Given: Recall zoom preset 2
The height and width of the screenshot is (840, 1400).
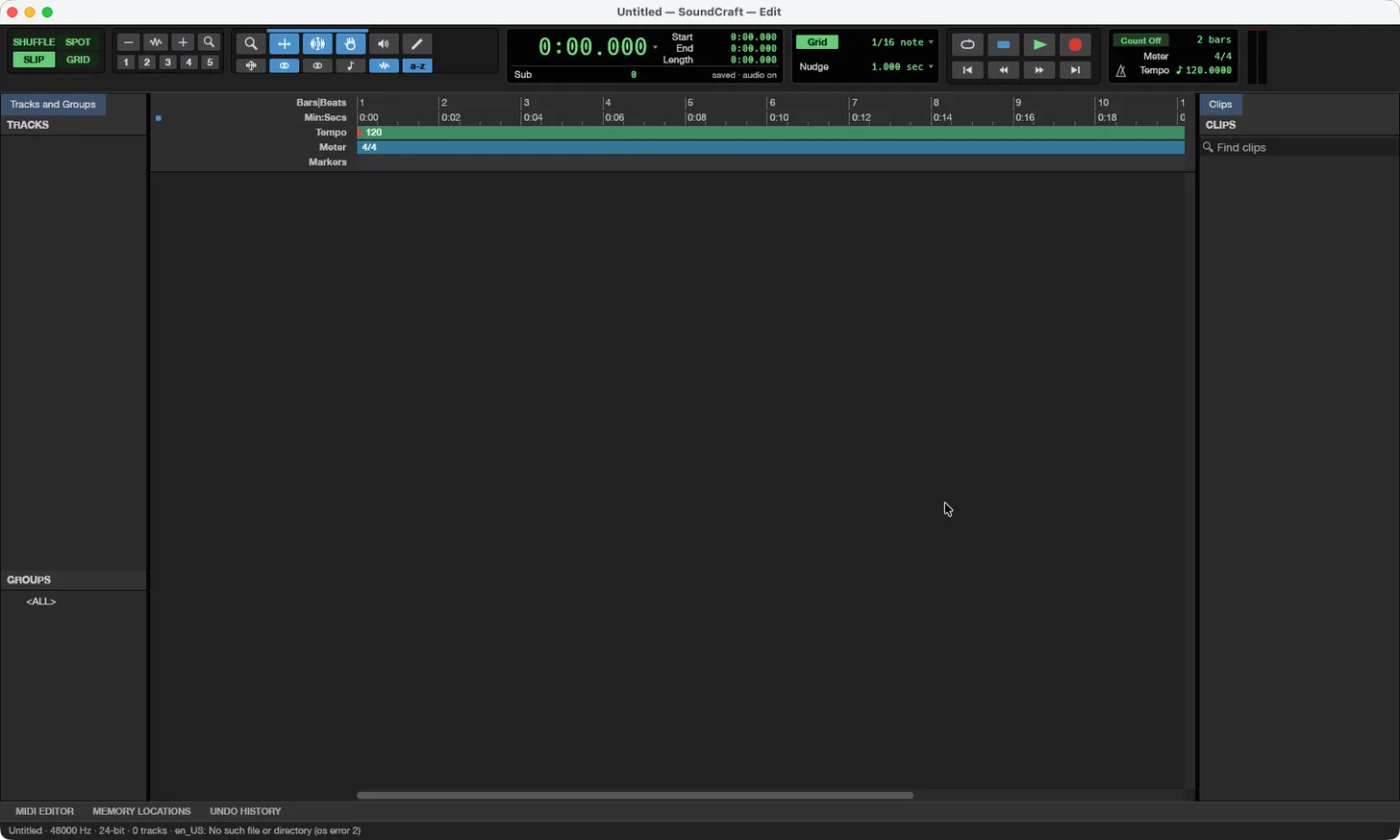Looking at the screenshot, I should click(147, 62).
